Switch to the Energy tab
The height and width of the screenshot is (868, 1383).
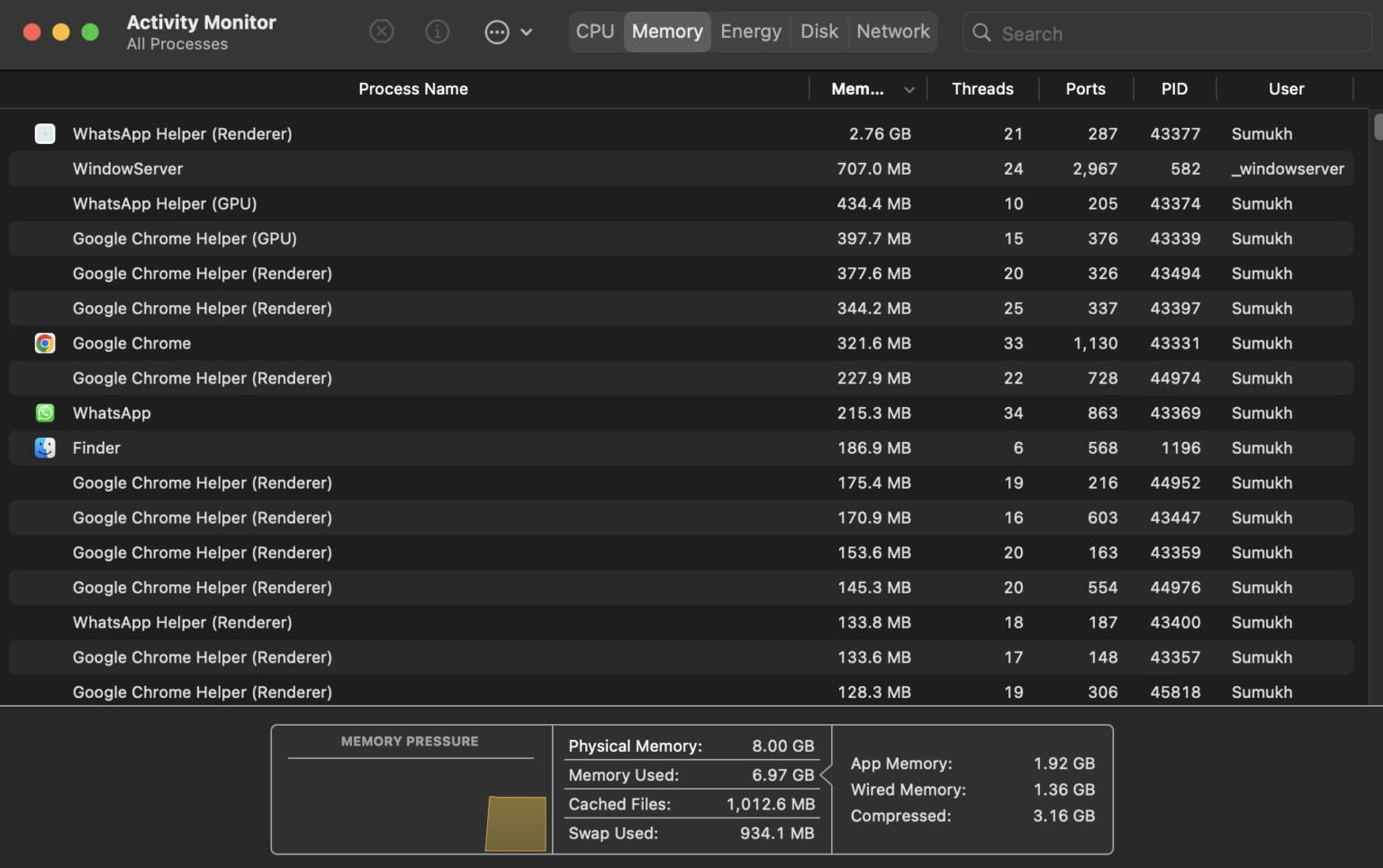[x=750, y=32]
